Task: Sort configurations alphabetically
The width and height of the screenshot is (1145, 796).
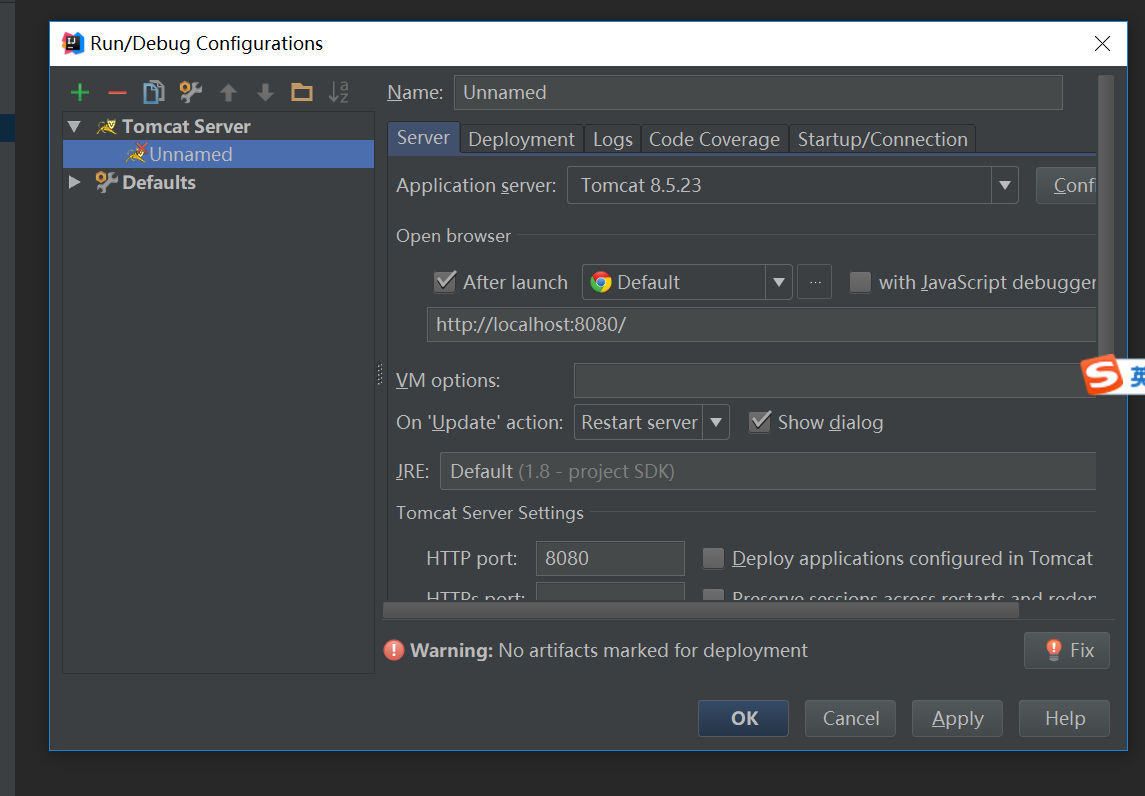Action: tap(339, 92)
